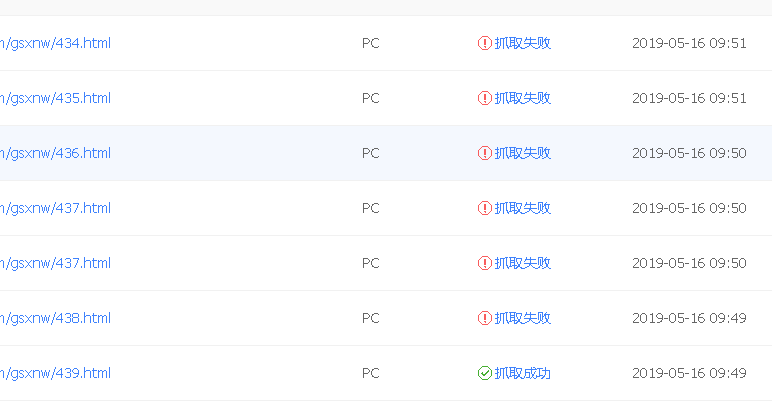The height and width of the screenshot is (402, 772).
Task: Select the timestamp in the 436.html row
Action: click(689, 153)
